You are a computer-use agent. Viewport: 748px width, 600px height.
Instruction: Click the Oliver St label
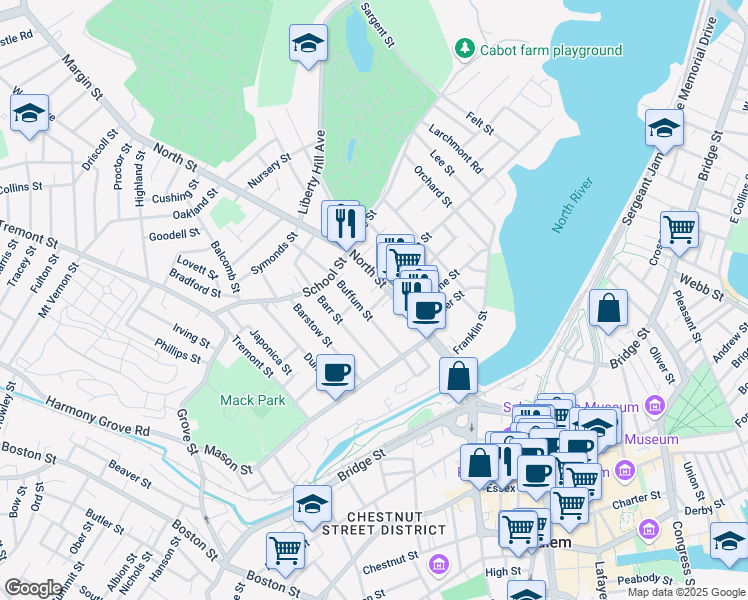[x=663, y=365]
